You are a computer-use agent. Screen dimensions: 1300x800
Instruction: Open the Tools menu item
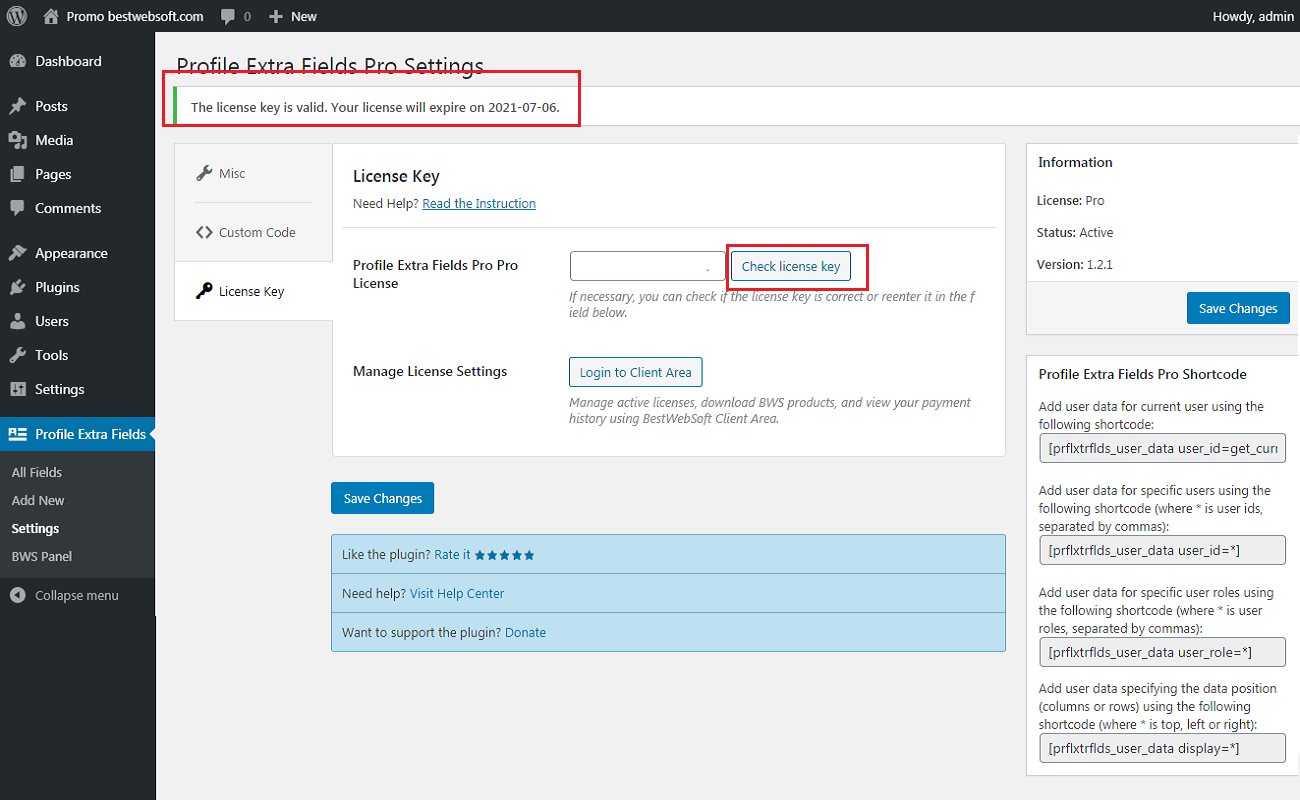[x=77, y=355]
